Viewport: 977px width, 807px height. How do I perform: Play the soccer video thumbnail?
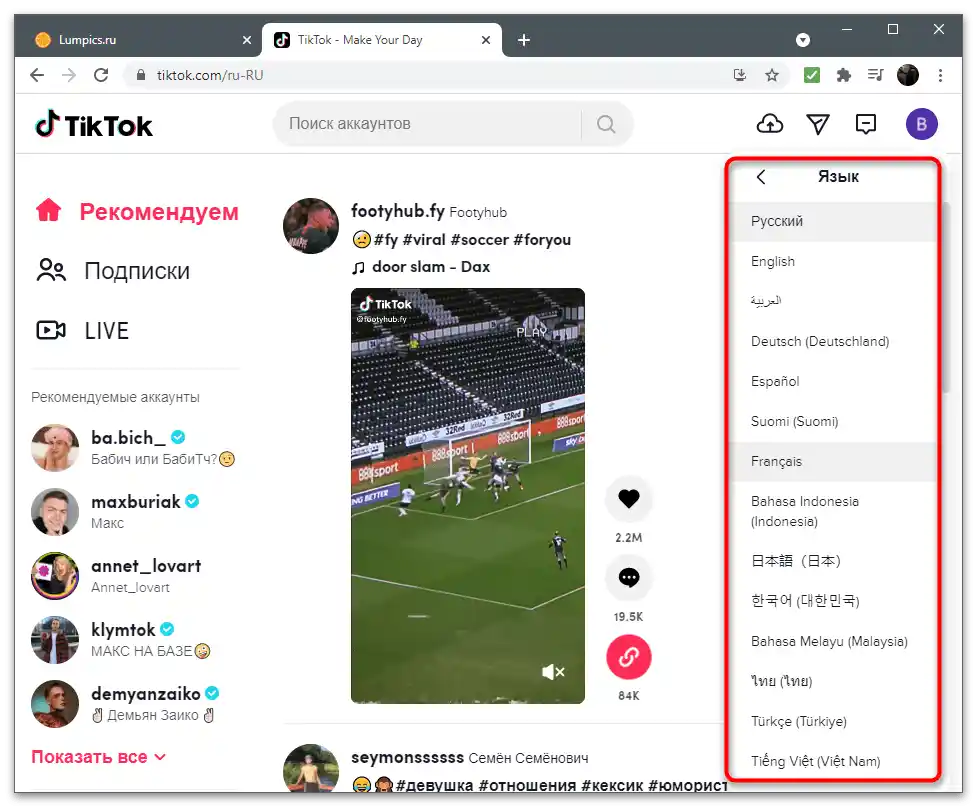point(468,496)
